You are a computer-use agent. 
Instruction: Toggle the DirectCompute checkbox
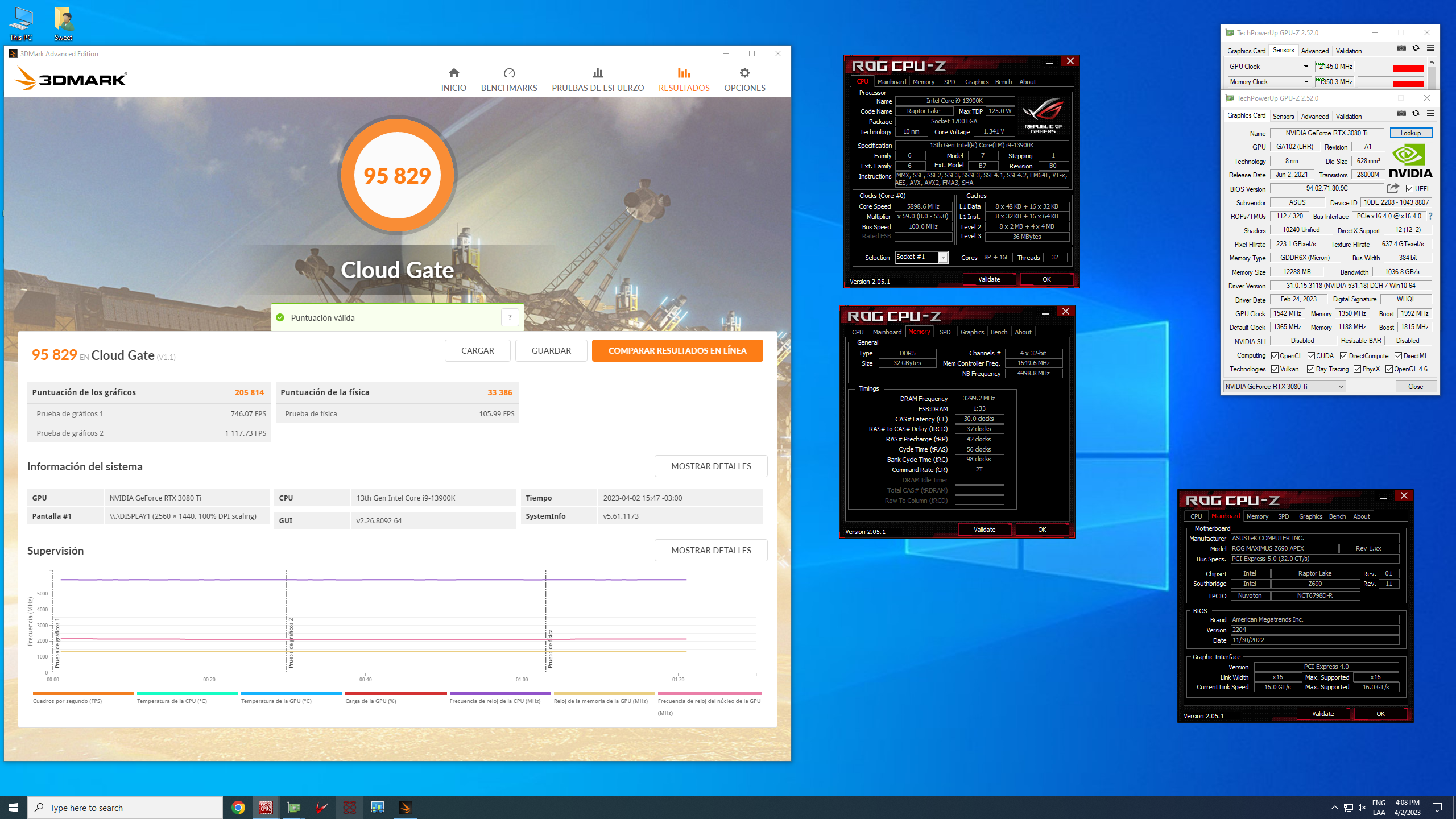[1343, 356]
